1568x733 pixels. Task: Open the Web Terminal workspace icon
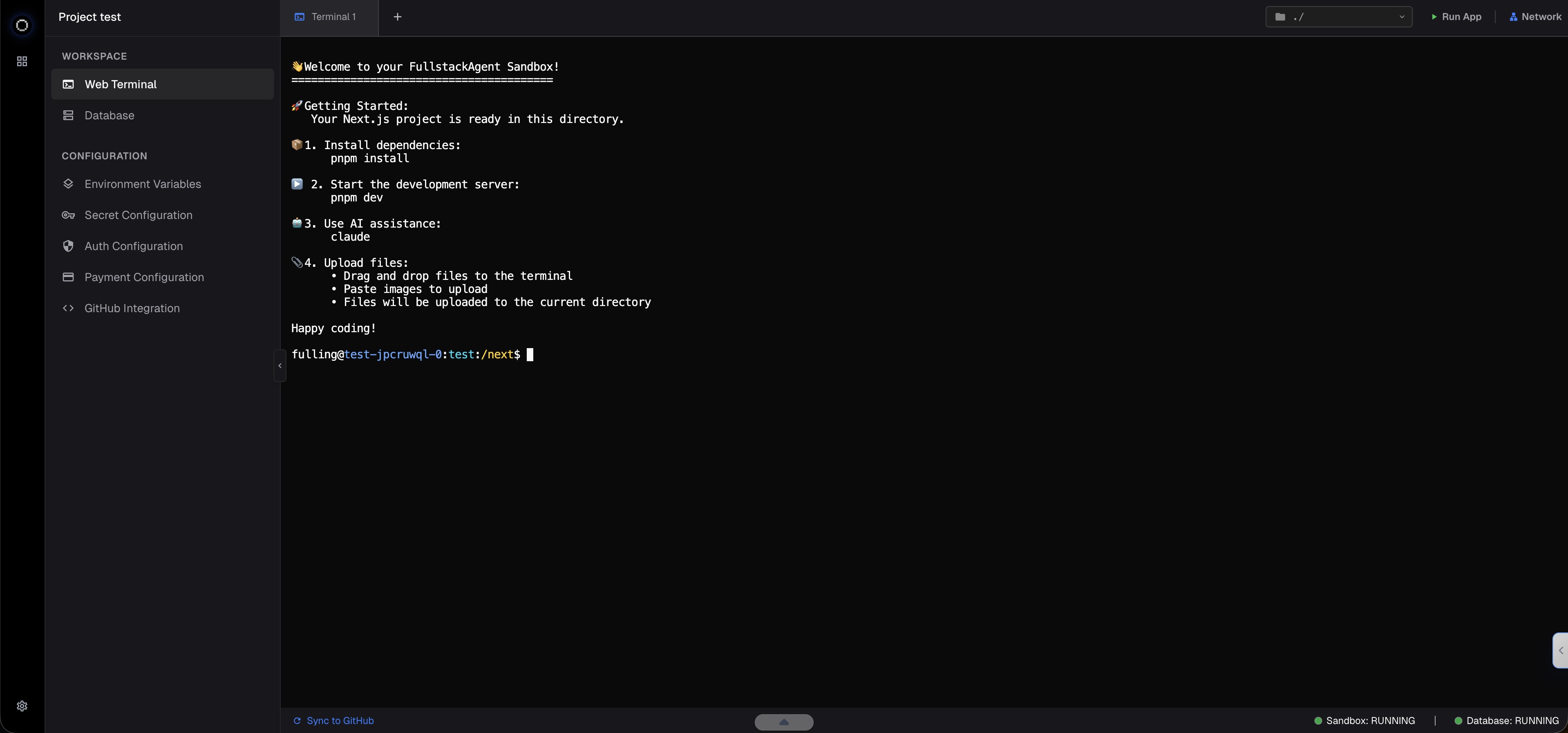[68, 84]
